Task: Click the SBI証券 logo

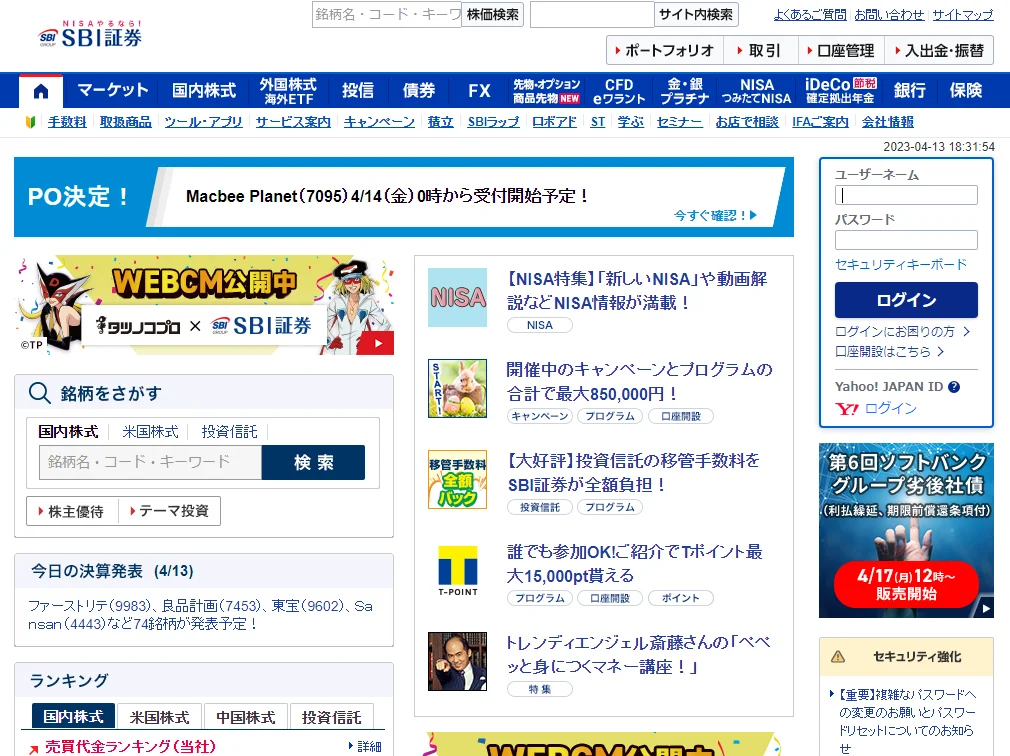Action: 92,35
